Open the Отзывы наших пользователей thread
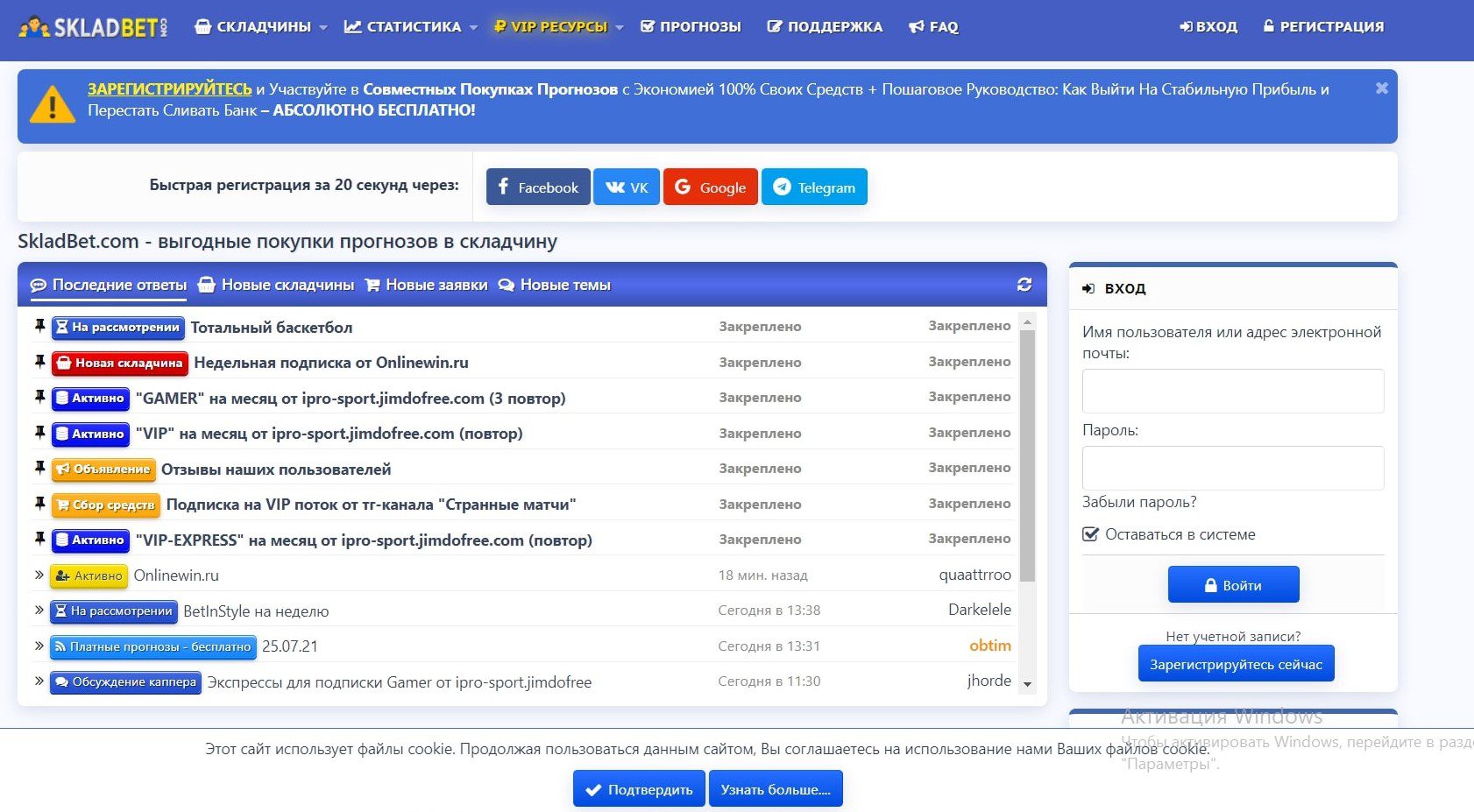This screenshot has height=812, width=1474. point(276,470)
